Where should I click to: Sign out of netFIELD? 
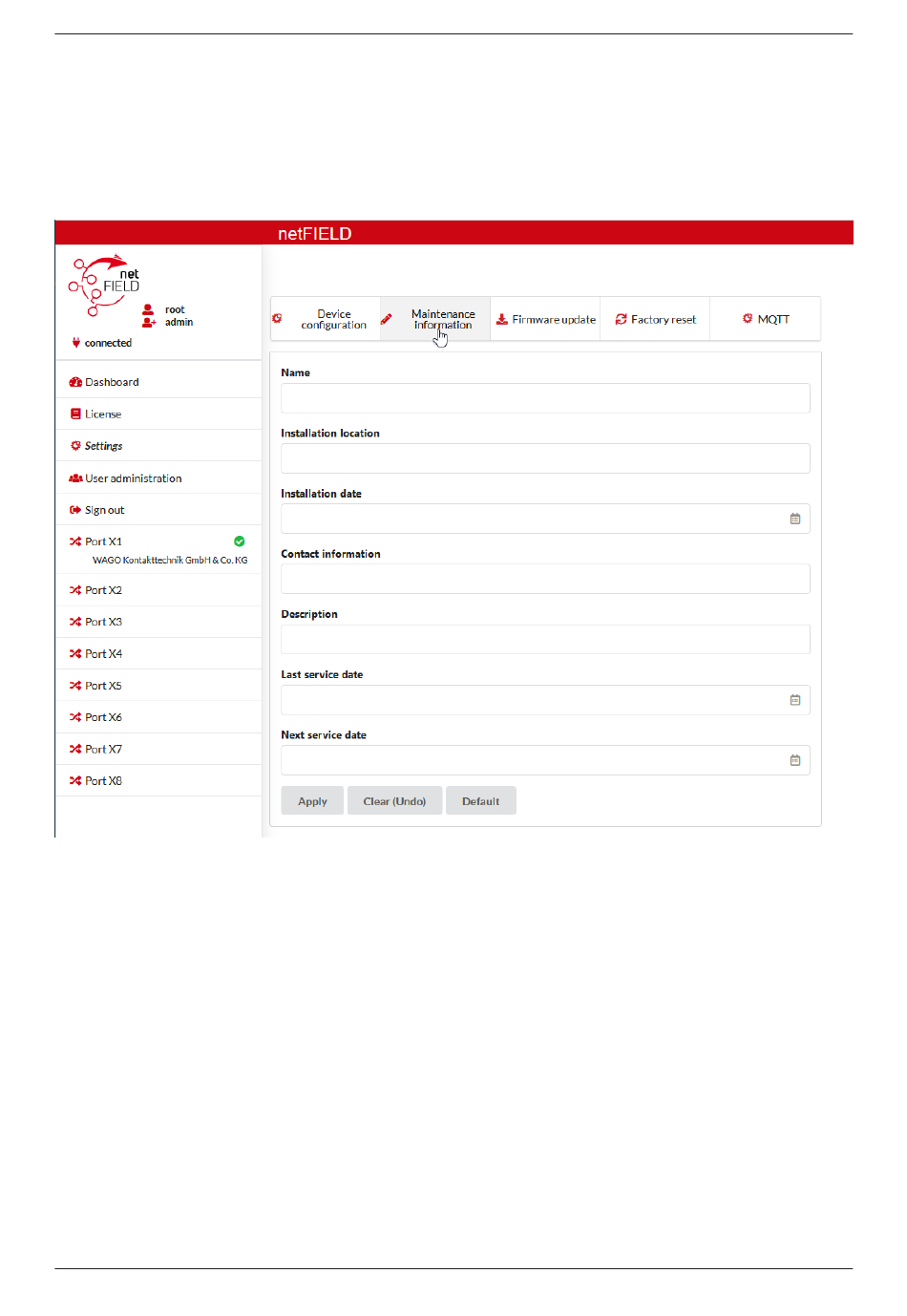pyautogui.click(x=158, y=510)
